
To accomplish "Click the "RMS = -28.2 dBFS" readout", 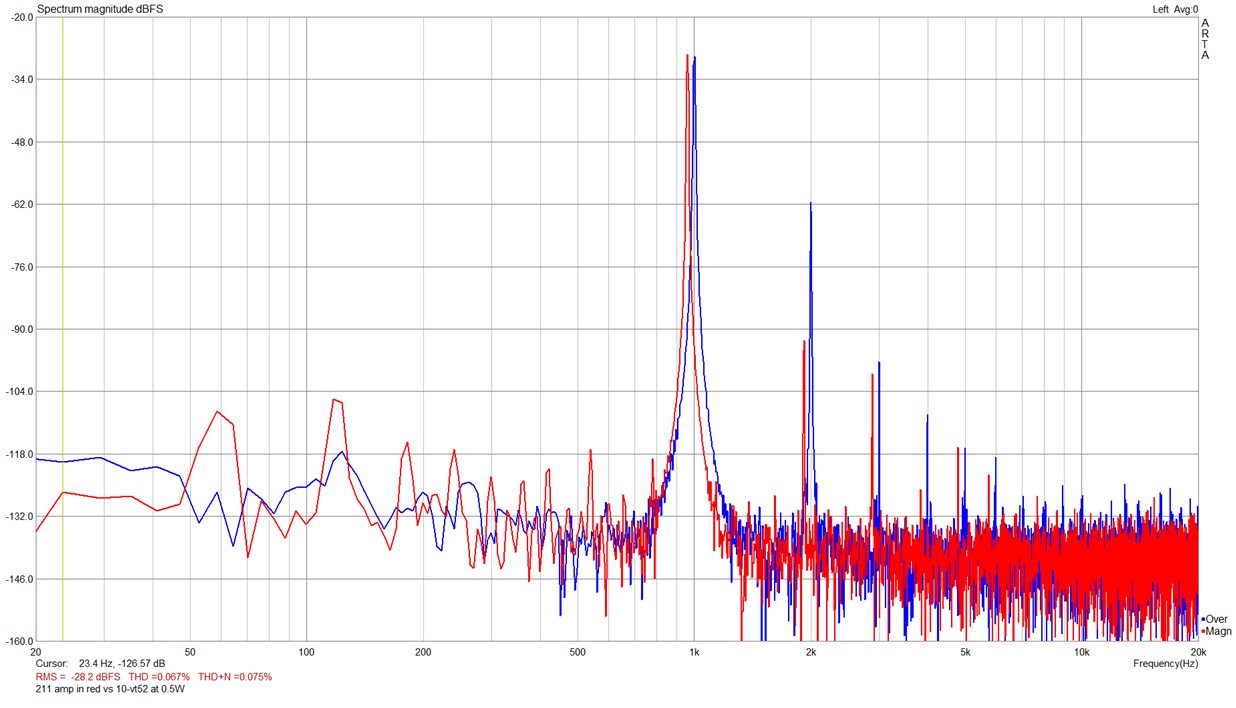I will (x=77, y=676).
